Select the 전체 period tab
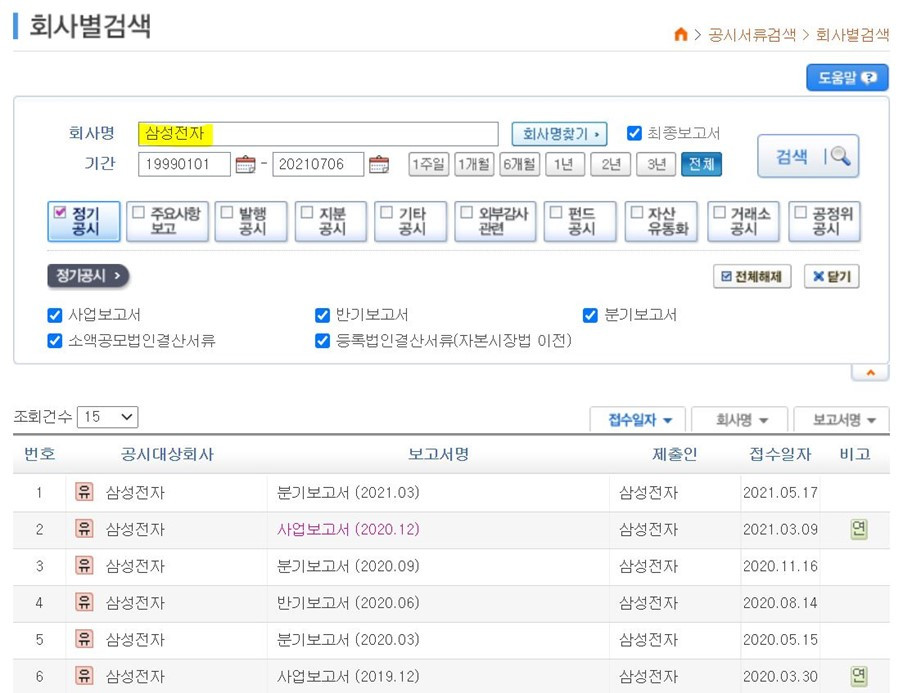The width and height of the screenshot is (903, 693). point(701,163)
